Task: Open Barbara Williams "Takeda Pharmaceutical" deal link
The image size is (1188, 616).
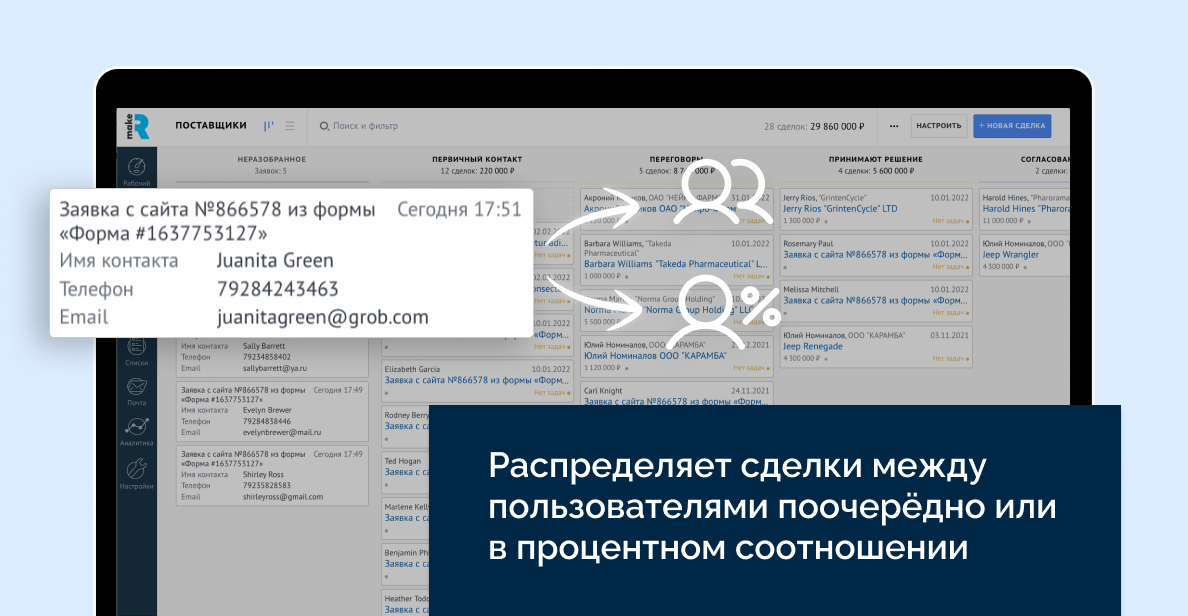Action: tap(675, 264)
